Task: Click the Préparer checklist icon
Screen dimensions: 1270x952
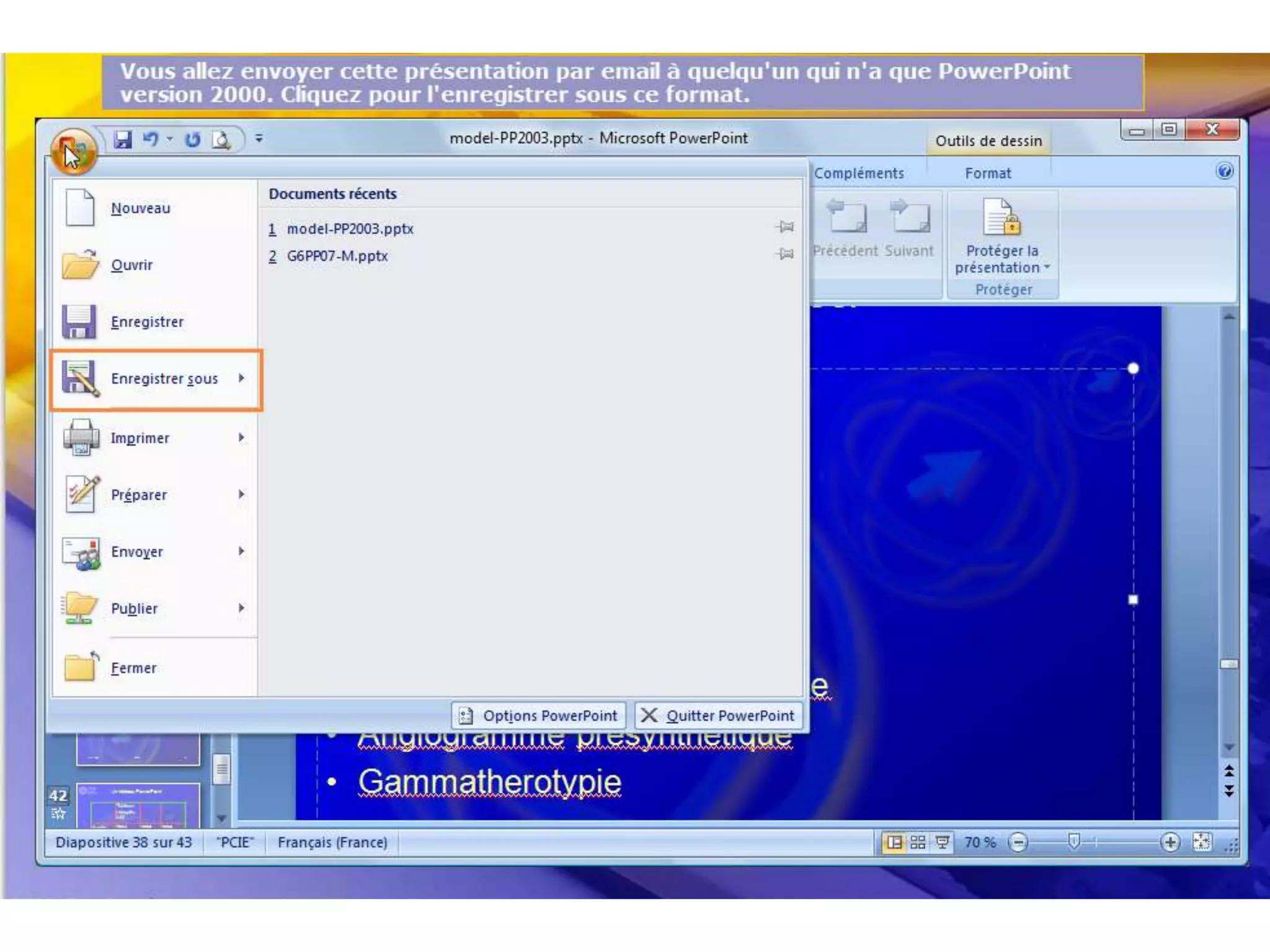Action: [82, 494]
